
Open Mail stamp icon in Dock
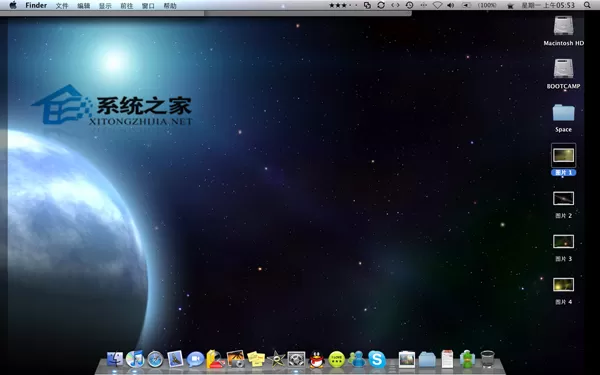click(175, 359)
